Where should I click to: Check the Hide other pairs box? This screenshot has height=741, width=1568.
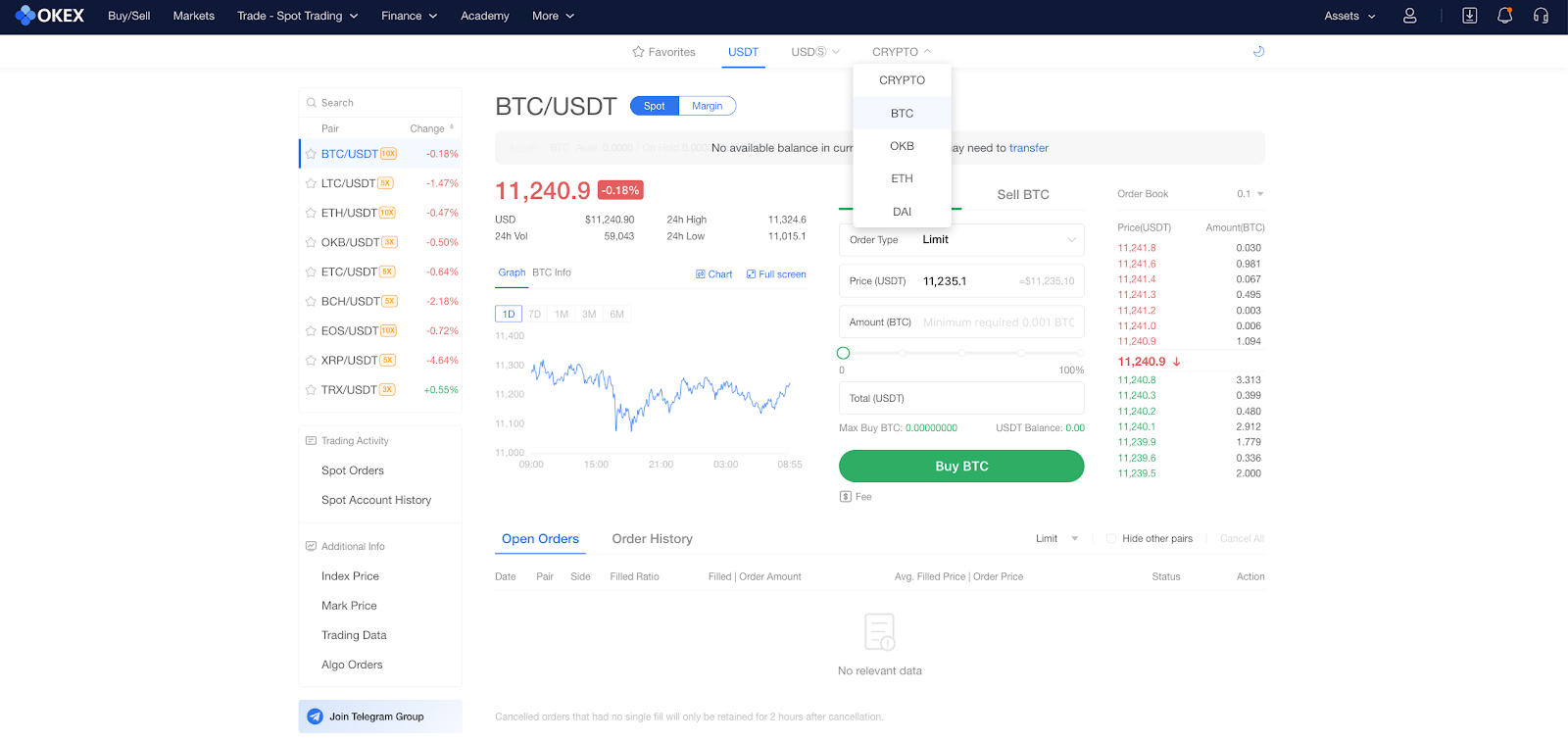1111,539
